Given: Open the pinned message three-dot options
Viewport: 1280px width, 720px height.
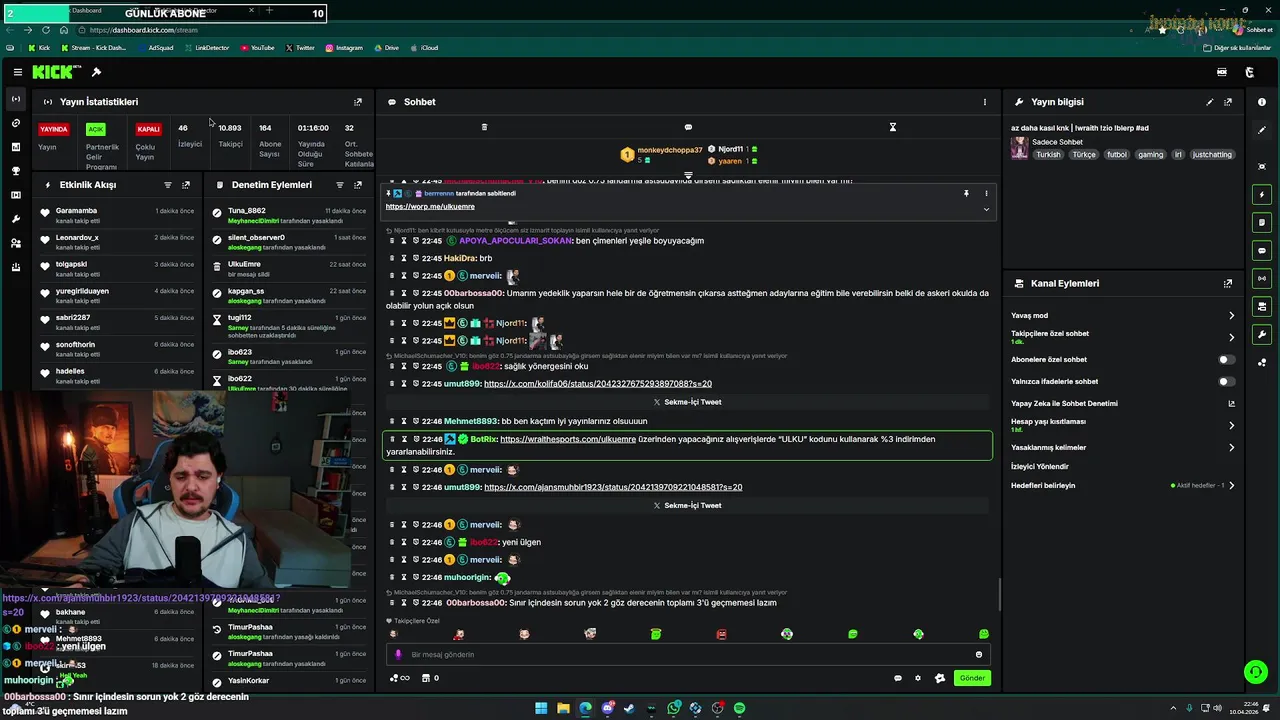Looking at the screenshot, I should tap(986, 193).
